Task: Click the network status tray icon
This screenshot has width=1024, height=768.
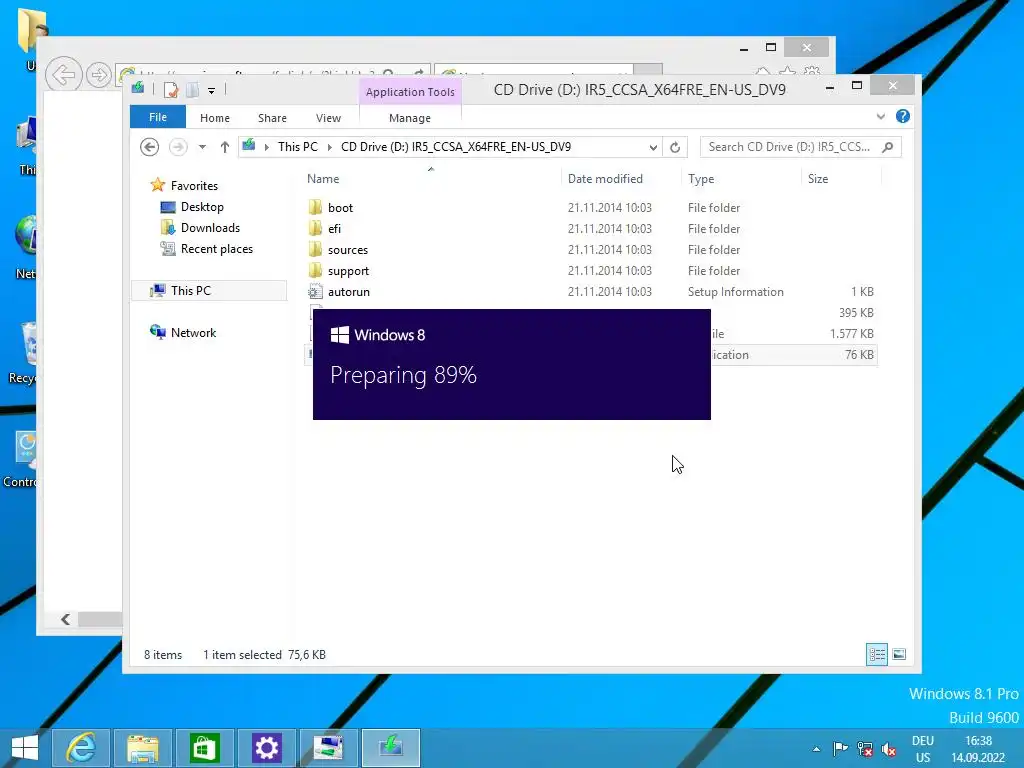Action: click(865, 748)
